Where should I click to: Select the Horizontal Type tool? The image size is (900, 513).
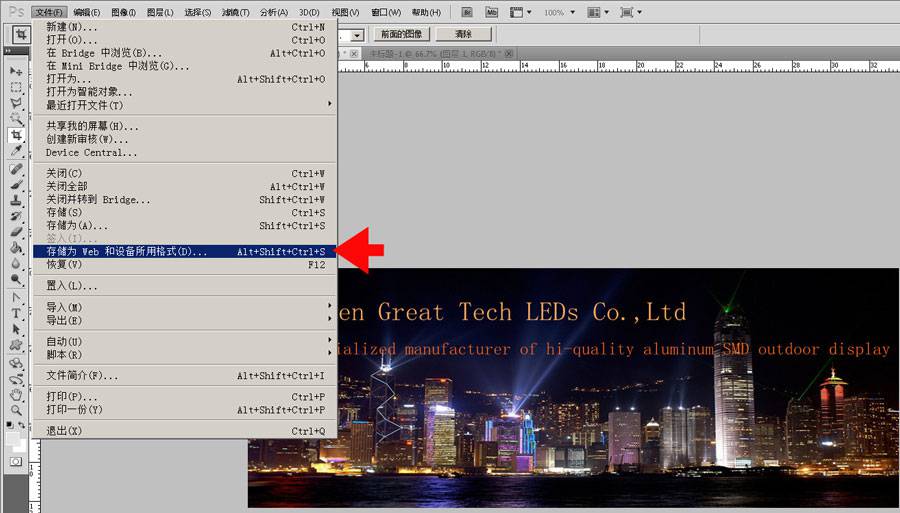(16, 313)
